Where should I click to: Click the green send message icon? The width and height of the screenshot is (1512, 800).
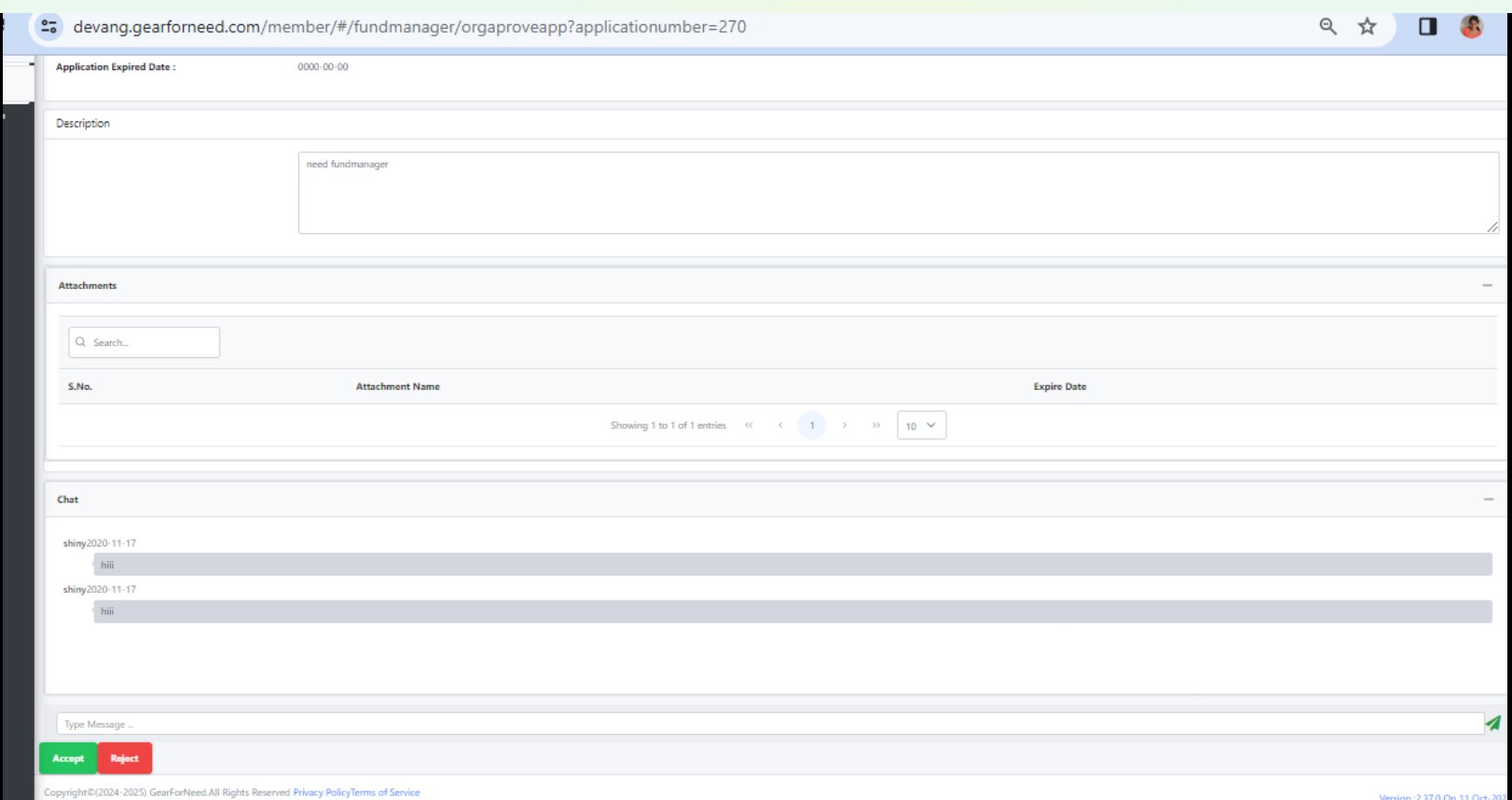click(1492, 723)
